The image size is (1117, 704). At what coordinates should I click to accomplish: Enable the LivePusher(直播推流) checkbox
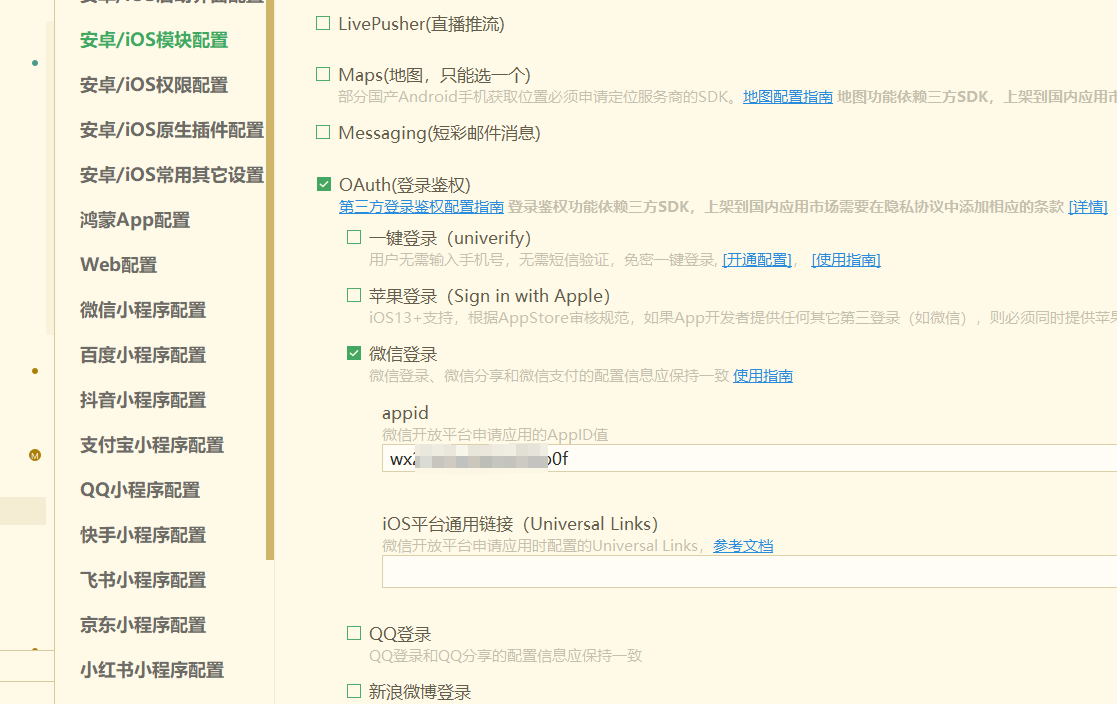point(323,23)
